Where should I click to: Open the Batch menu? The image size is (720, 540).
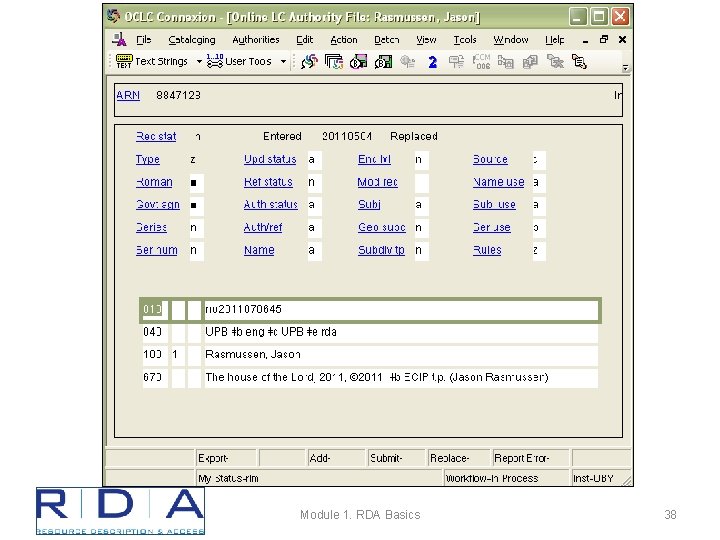(387, 40)
